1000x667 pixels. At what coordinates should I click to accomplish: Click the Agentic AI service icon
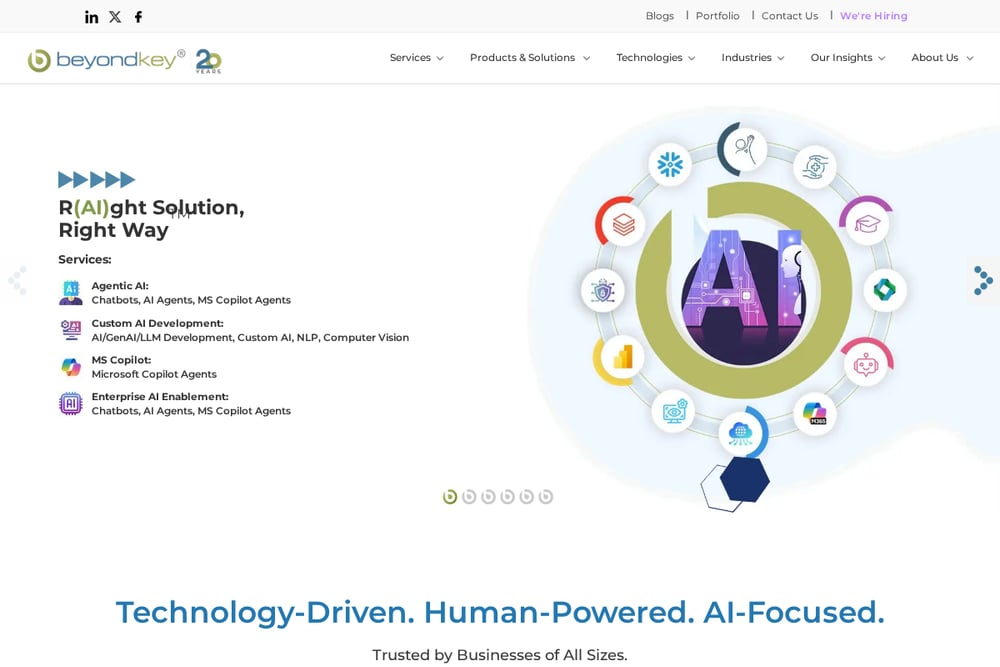point(71,293)
